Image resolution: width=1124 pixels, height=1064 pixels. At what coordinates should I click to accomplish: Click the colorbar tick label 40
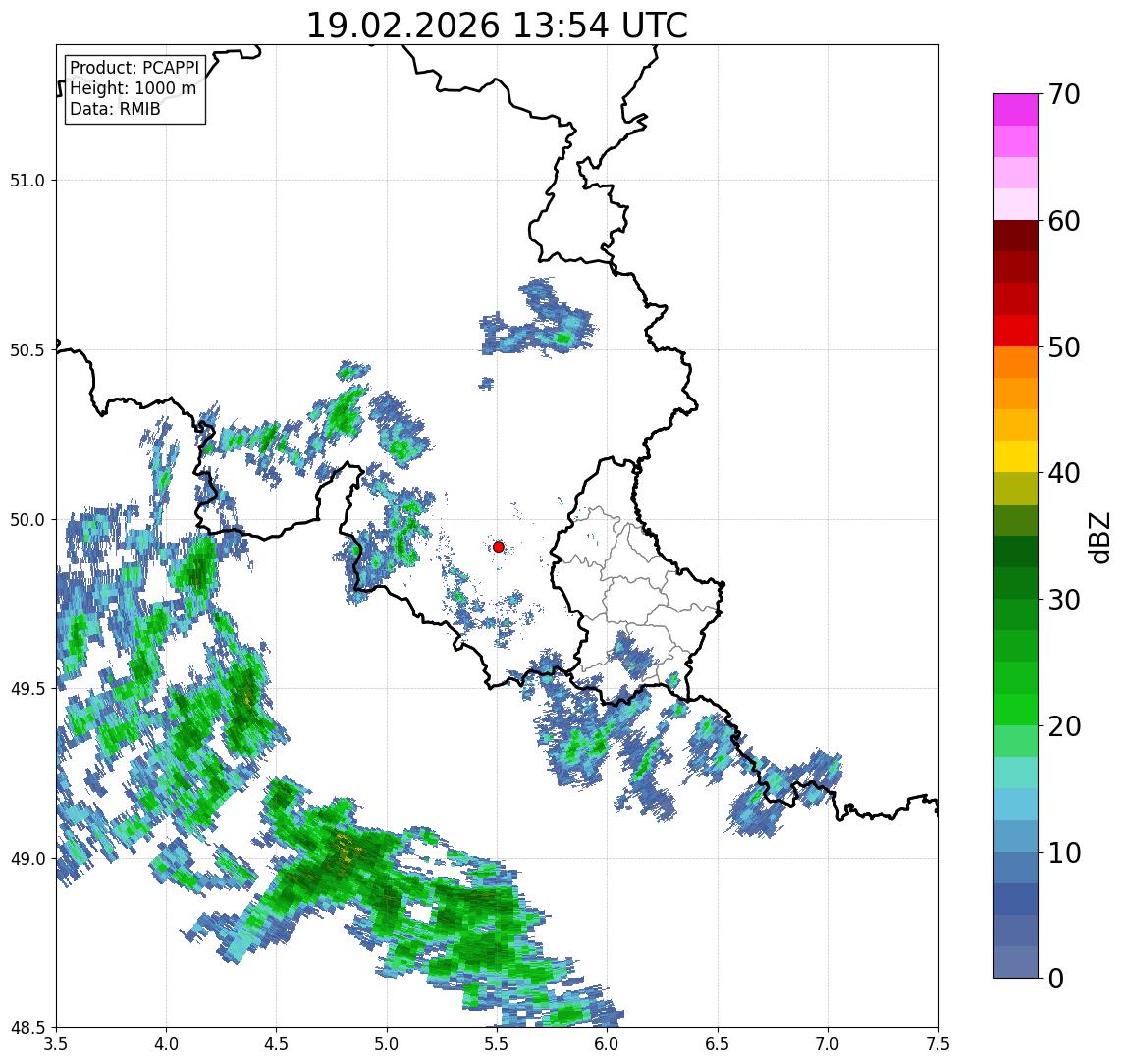click(x=1063, y=473)
